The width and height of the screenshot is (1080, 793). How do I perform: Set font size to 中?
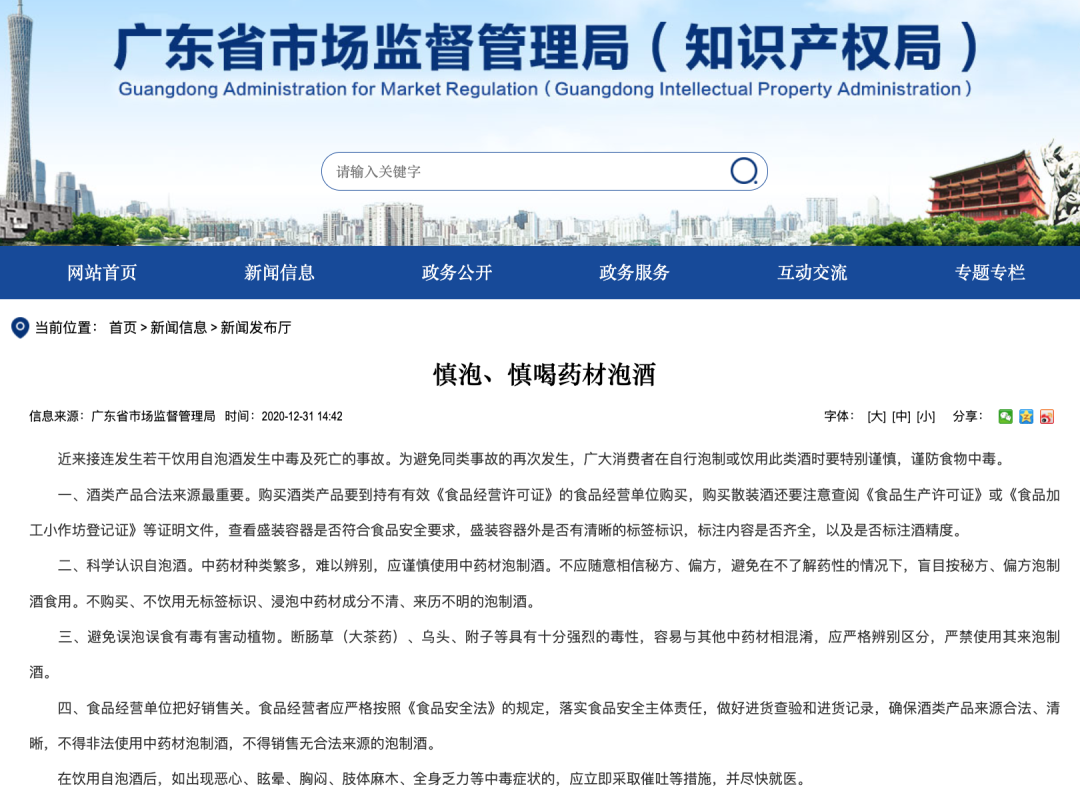click(x=901, y=416)
